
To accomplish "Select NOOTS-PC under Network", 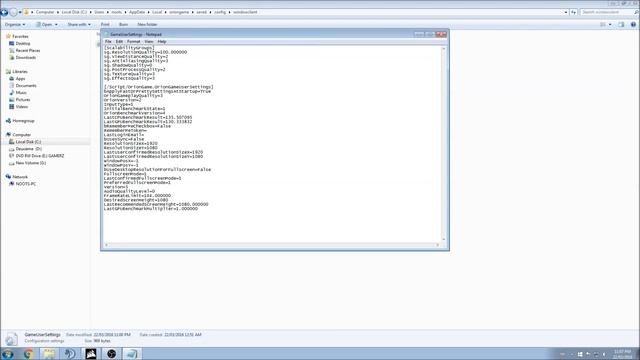I will pos(26,184).
